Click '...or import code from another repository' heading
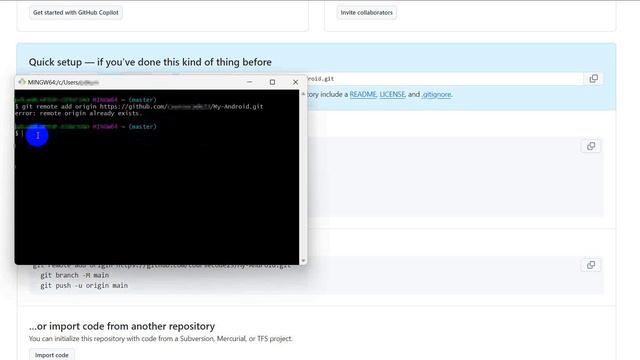Image resolution: width=640 pixels, height=360 pixels. tap(122, 326)
